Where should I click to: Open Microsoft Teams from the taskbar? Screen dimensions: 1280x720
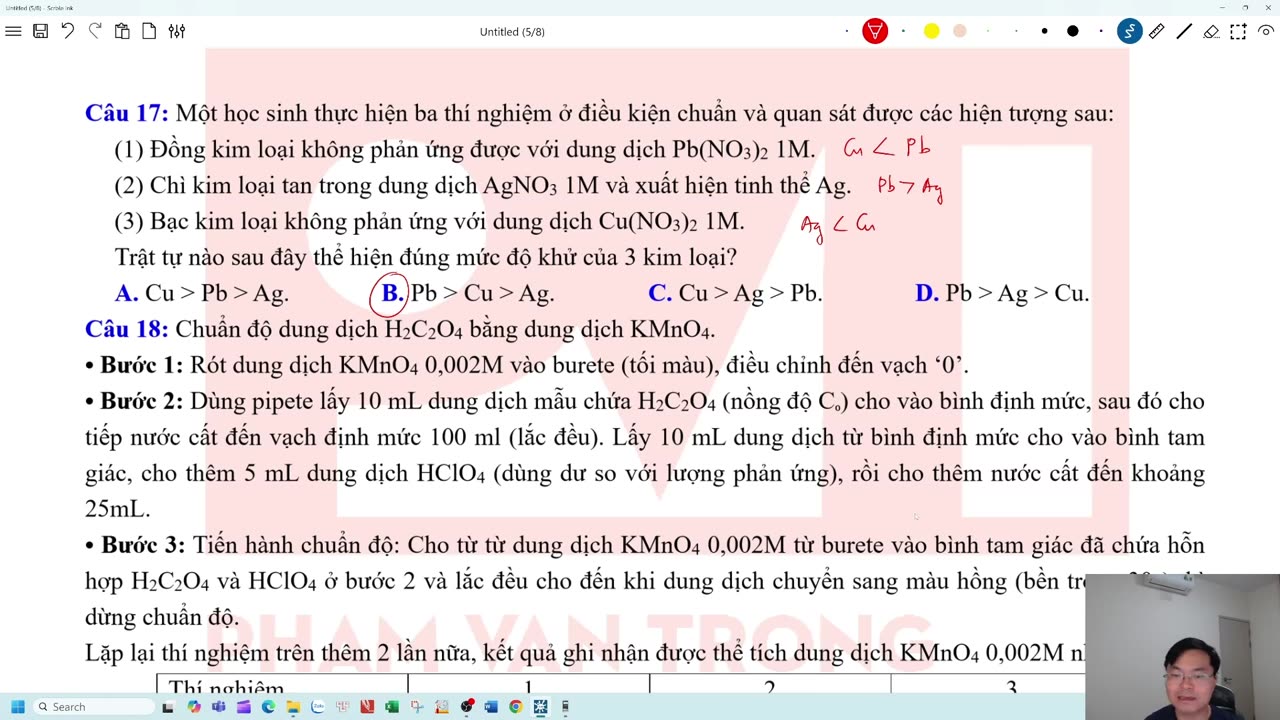[219, 707]
